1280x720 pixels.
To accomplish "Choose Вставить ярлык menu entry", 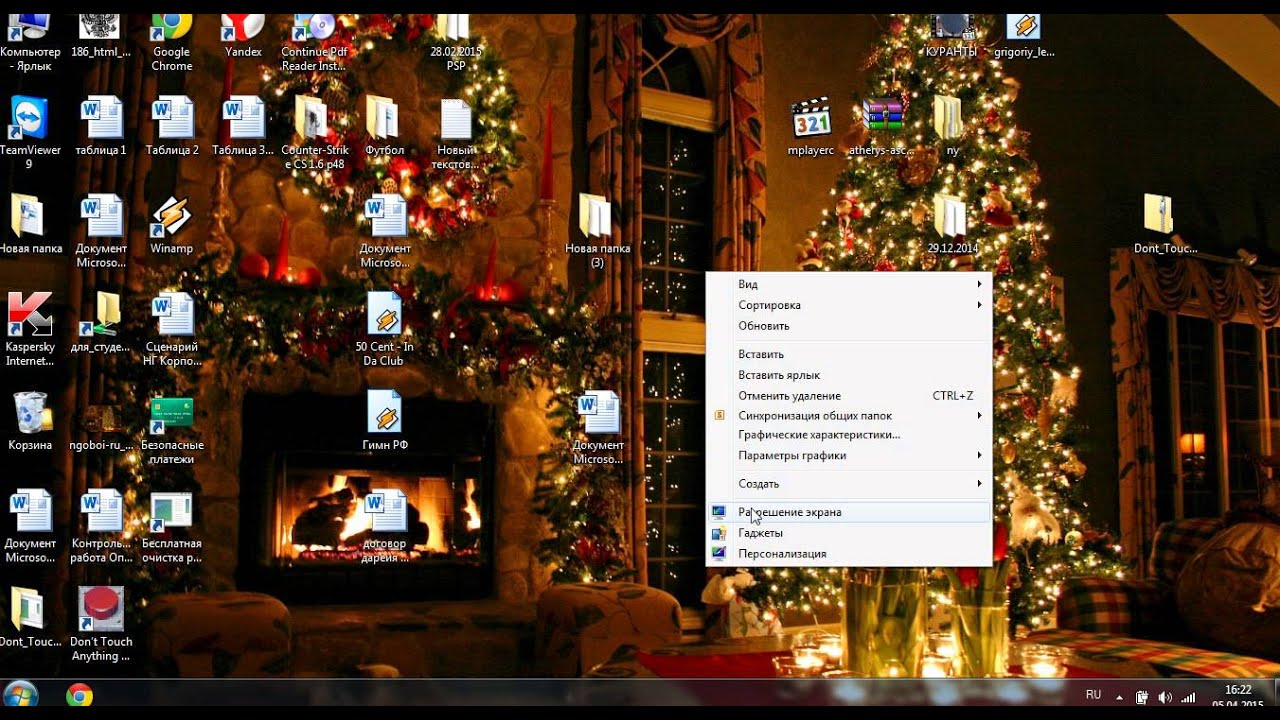I will 849,375.
